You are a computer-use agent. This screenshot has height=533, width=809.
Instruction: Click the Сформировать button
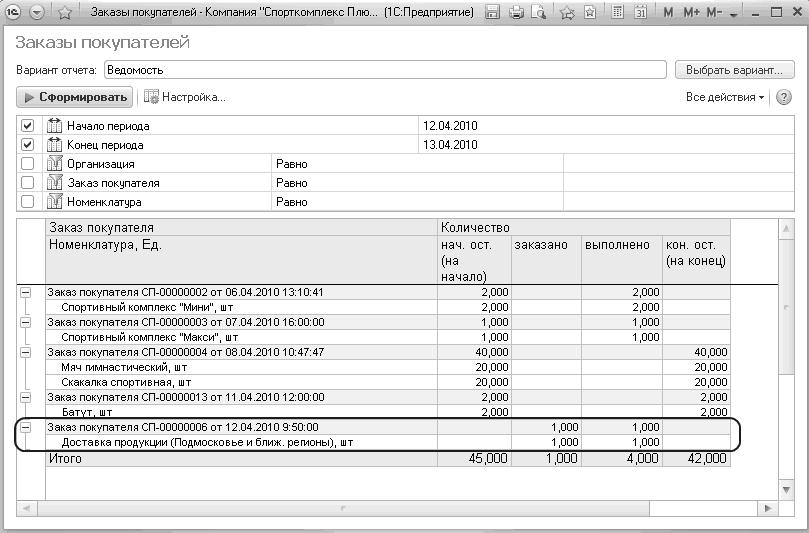(75, 97)
